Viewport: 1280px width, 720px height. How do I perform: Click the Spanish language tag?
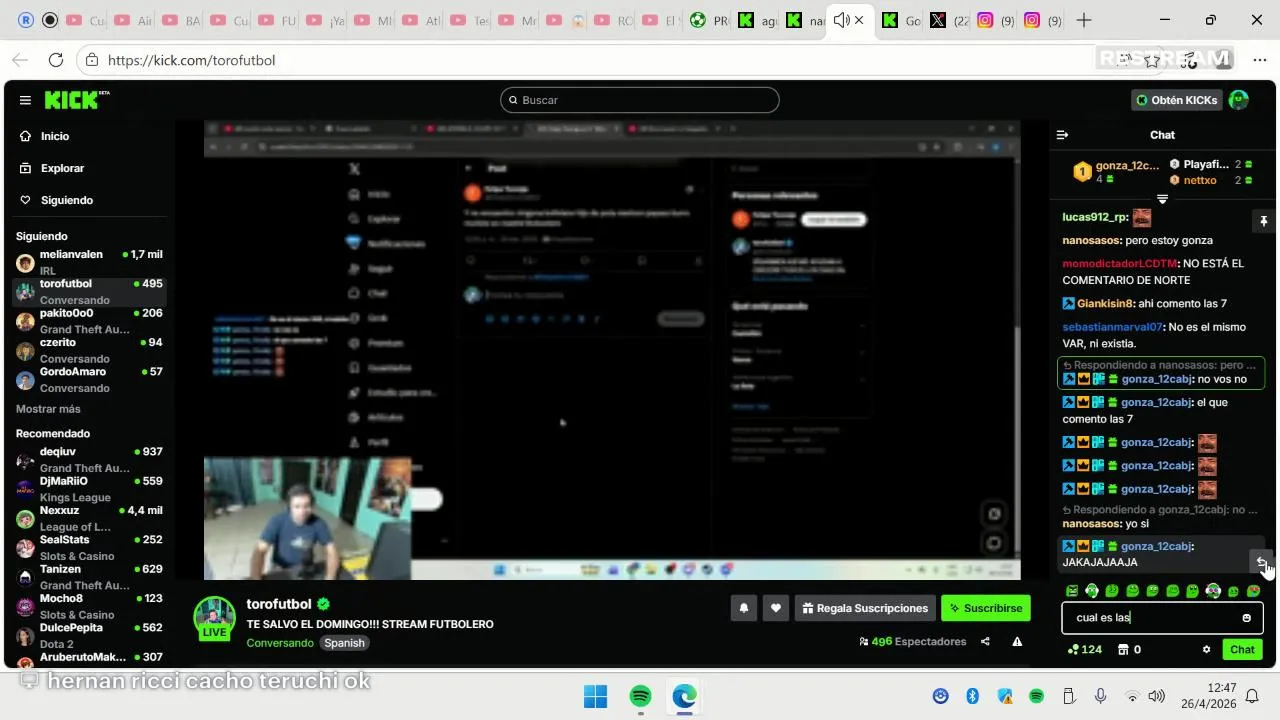pos(344,643)
